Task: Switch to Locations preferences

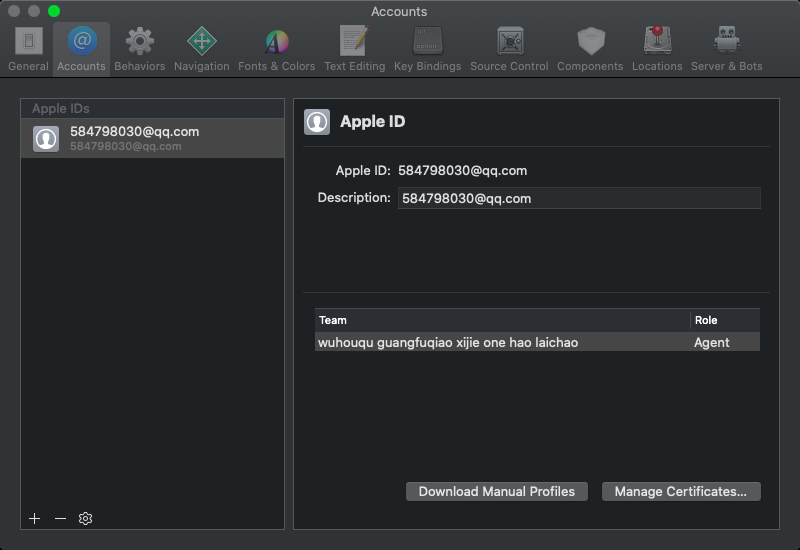Action: click(x=657, y=49)
